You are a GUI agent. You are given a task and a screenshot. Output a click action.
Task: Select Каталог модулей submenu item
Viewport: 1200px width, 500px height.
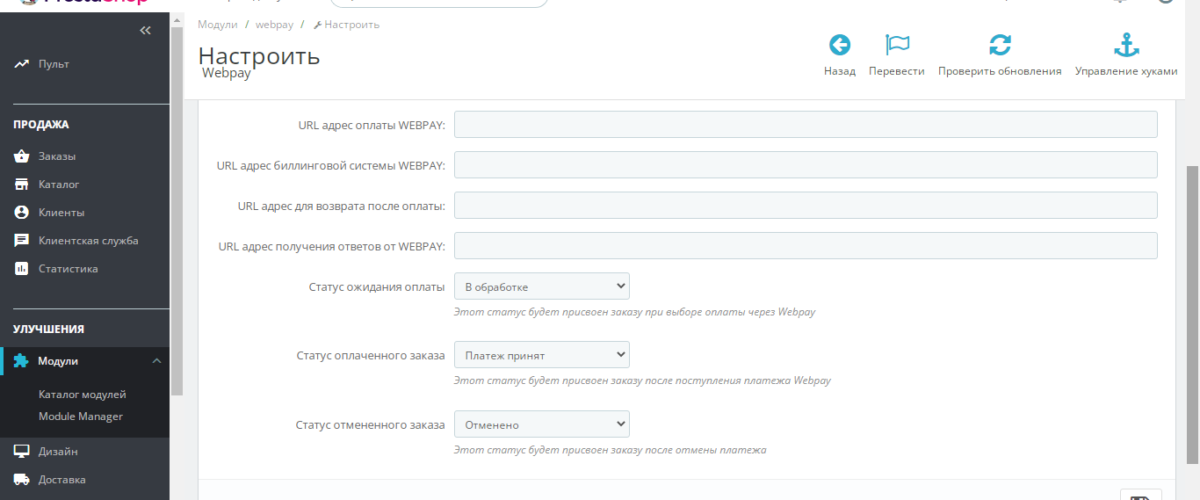[82, 394]
